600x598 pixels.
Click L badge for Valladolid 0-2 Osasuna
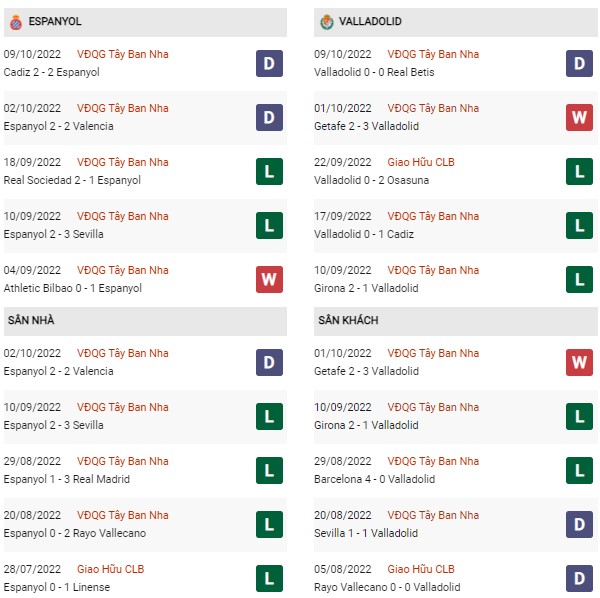click(x=579, y=171)
